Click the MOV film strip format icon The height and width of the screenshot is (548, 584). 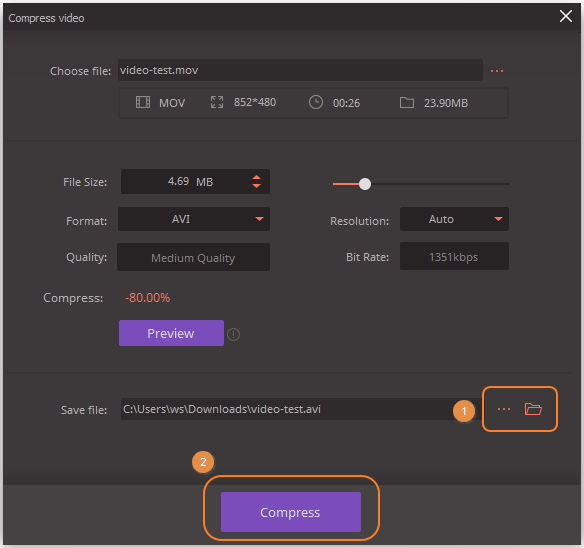tap(143, 102)
